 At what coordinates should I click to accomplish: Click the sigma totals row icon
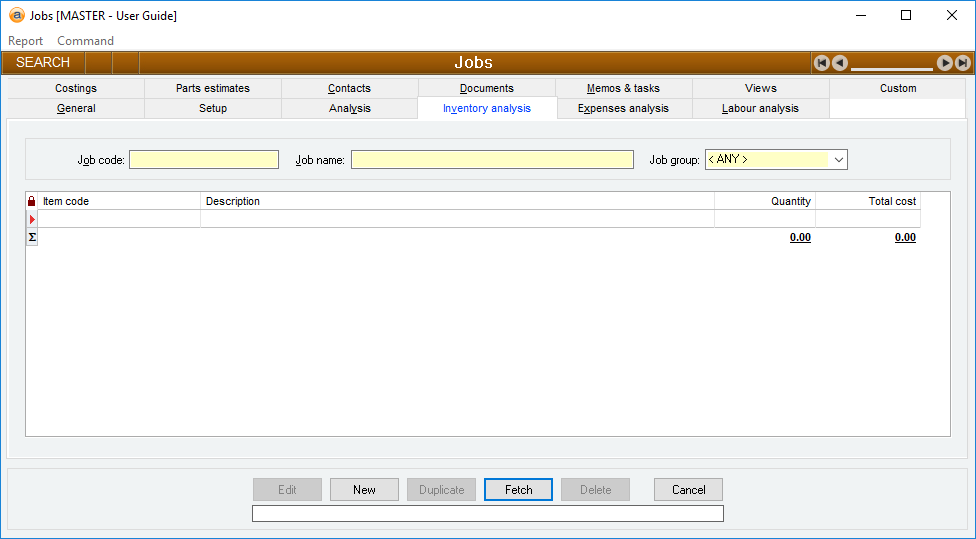31,237
